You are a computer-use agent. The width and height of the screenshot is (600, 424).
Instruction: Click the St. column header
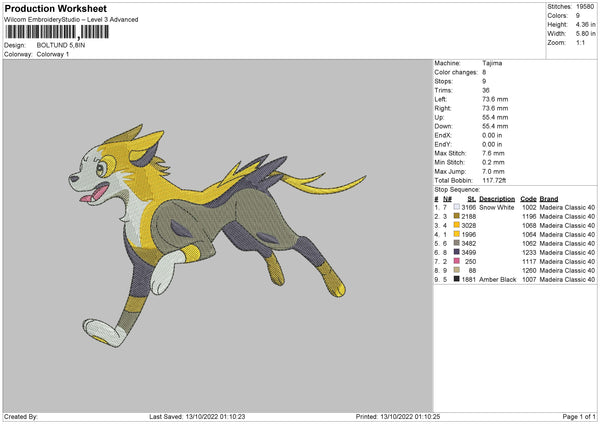(471, 199)
